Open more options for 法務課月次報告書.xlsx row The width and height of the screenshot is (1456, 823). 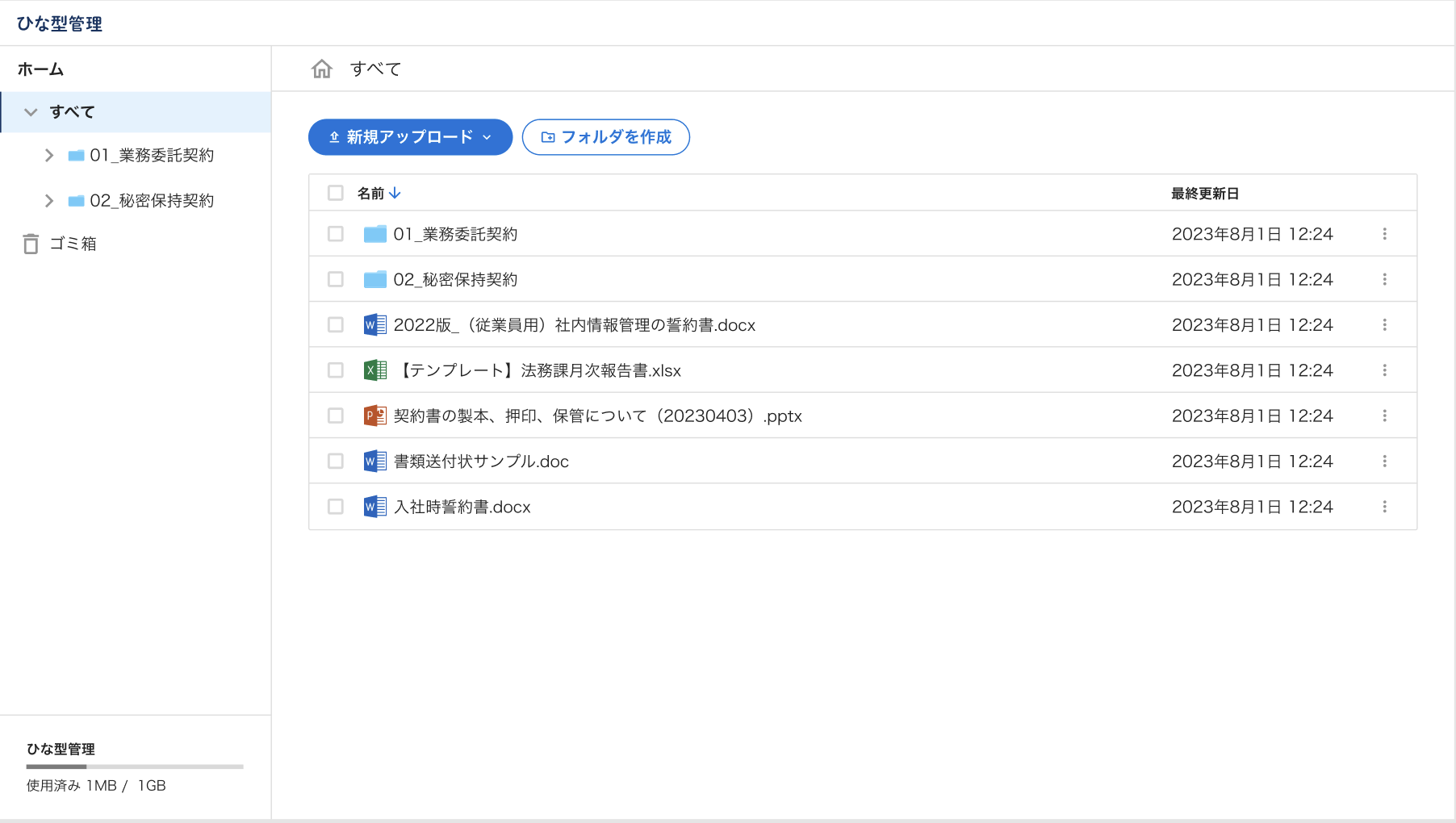pos(1385,370)
